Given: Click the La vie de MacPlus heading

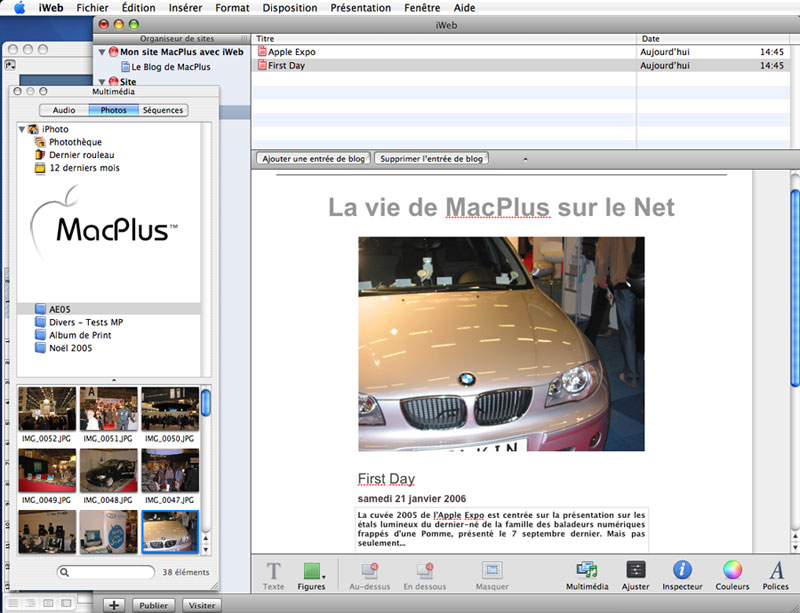Looking at the screenshot, I should [501, 207].
